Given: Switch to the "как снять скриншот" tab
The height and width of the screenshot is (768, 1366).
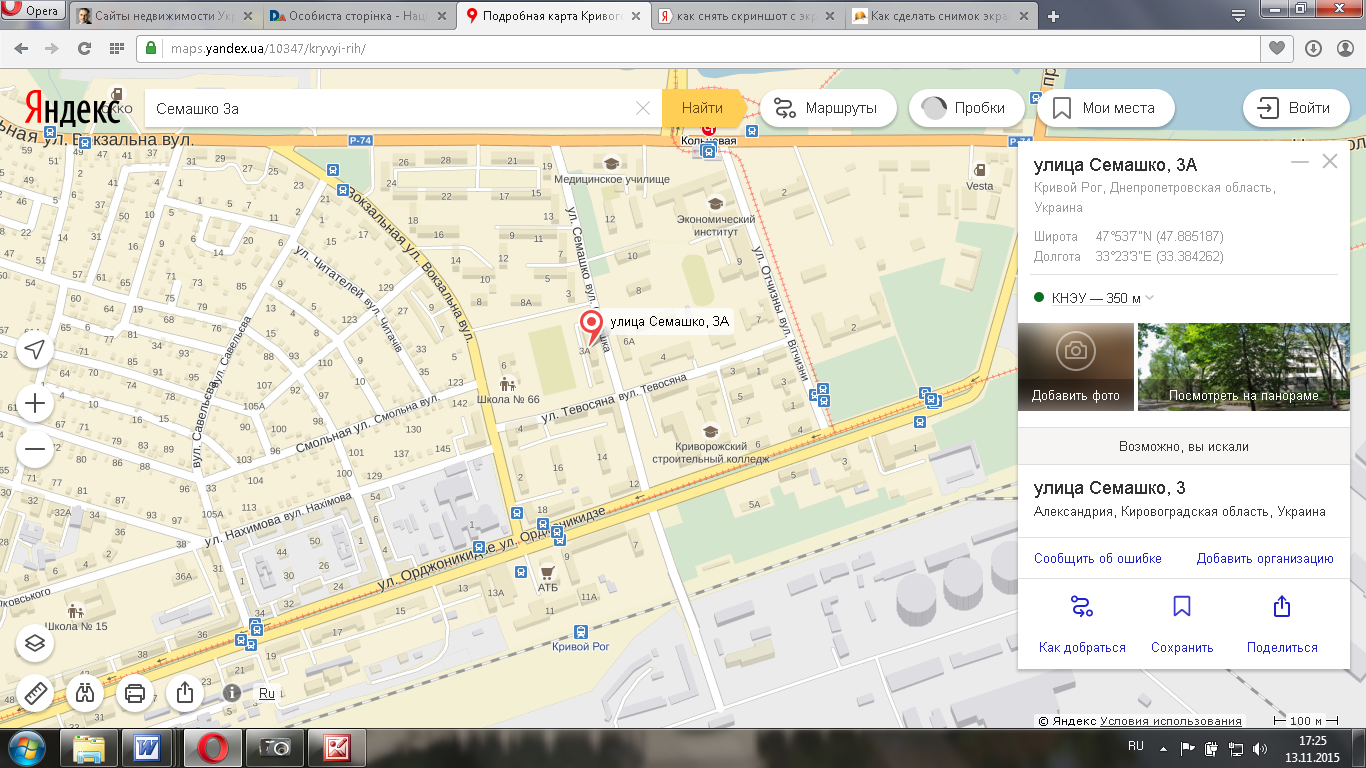Looking at the screenshot, I should 748,16.
